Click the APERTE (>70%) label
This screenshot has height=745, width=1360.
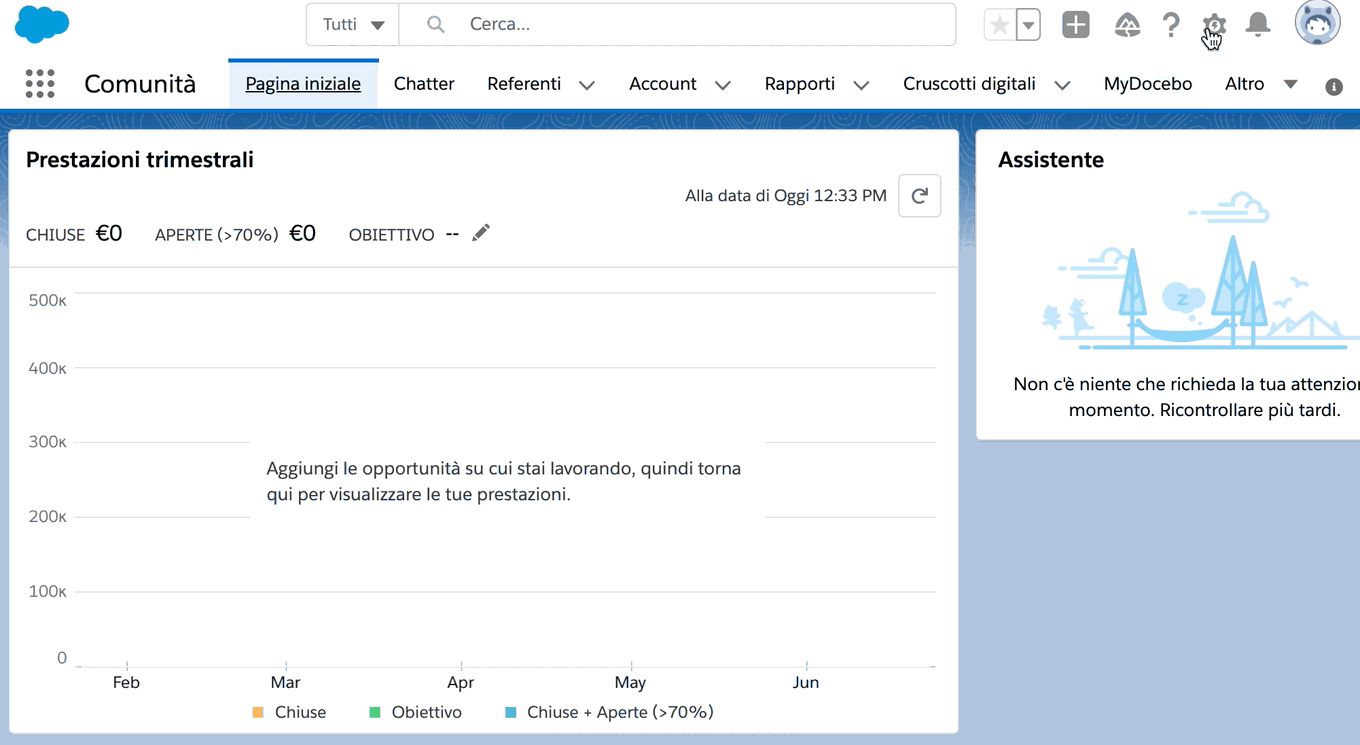pos(216,235)
